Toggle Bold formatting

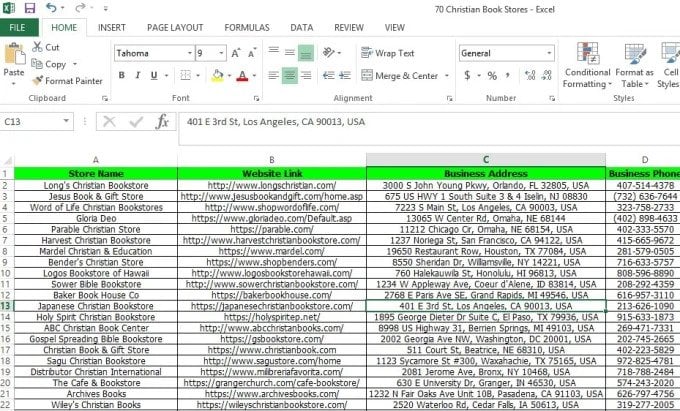click(x=122, y=75)
